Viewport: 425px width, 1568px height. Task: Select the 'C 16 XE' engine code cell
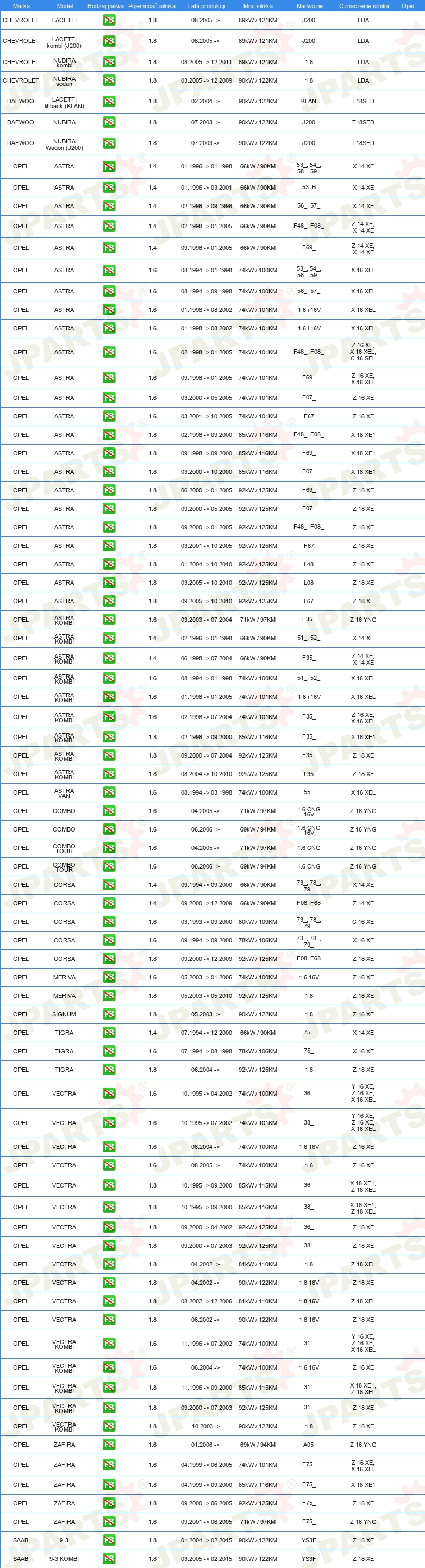click(x=363, y=922)
